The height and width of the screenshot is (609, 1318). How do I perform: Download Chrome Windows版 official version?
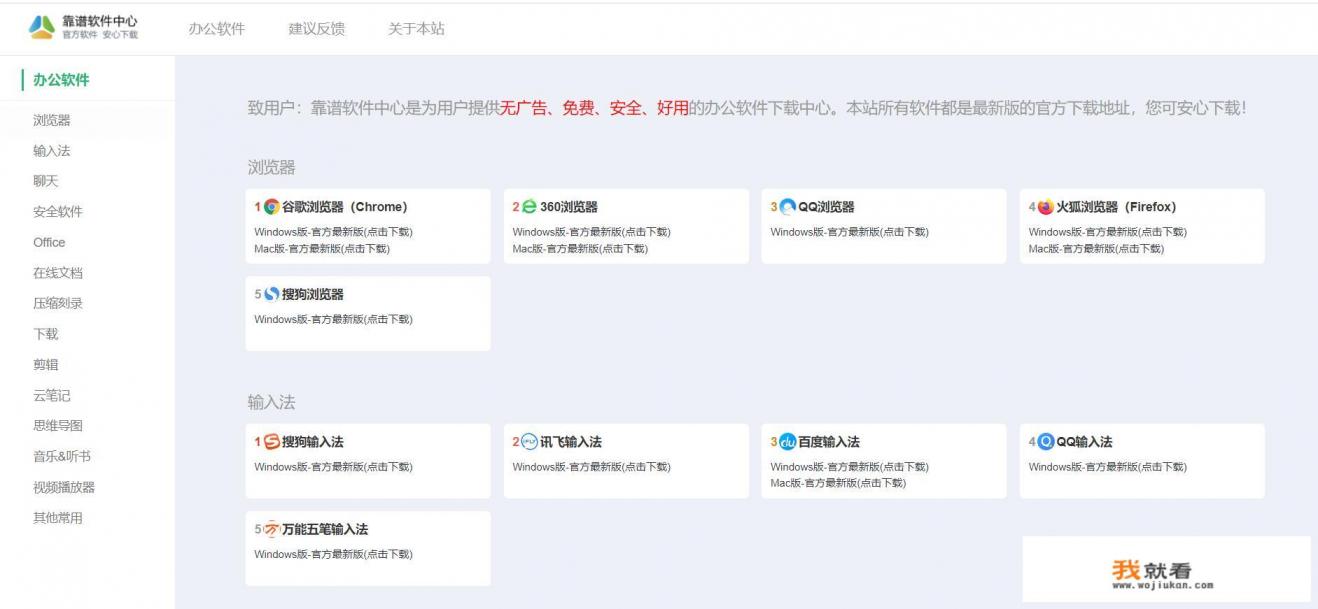pyautogui.click(x=333, y=232)
